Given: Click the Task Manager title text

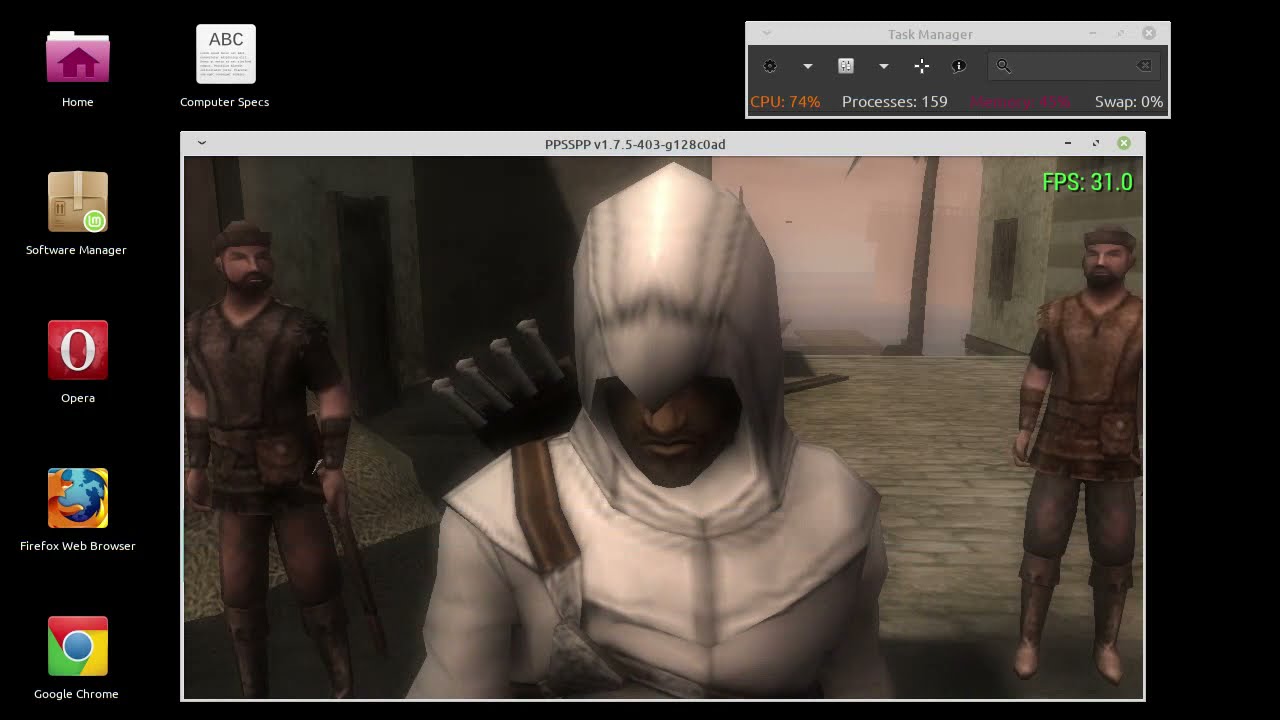Looking at the screenshot, I should [x=930, y=34].
